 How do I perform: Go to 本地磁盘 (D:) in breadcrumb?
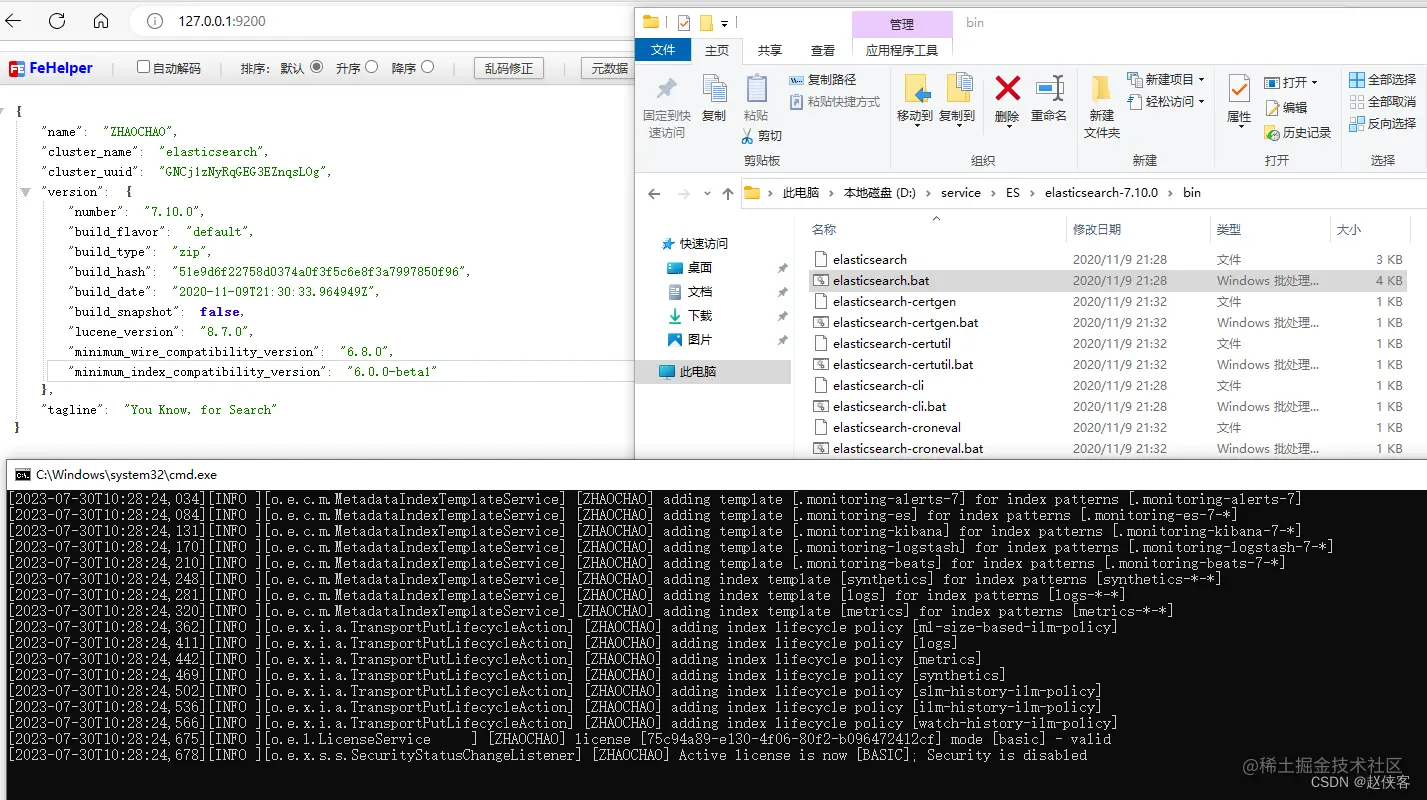tap(880, 193)
